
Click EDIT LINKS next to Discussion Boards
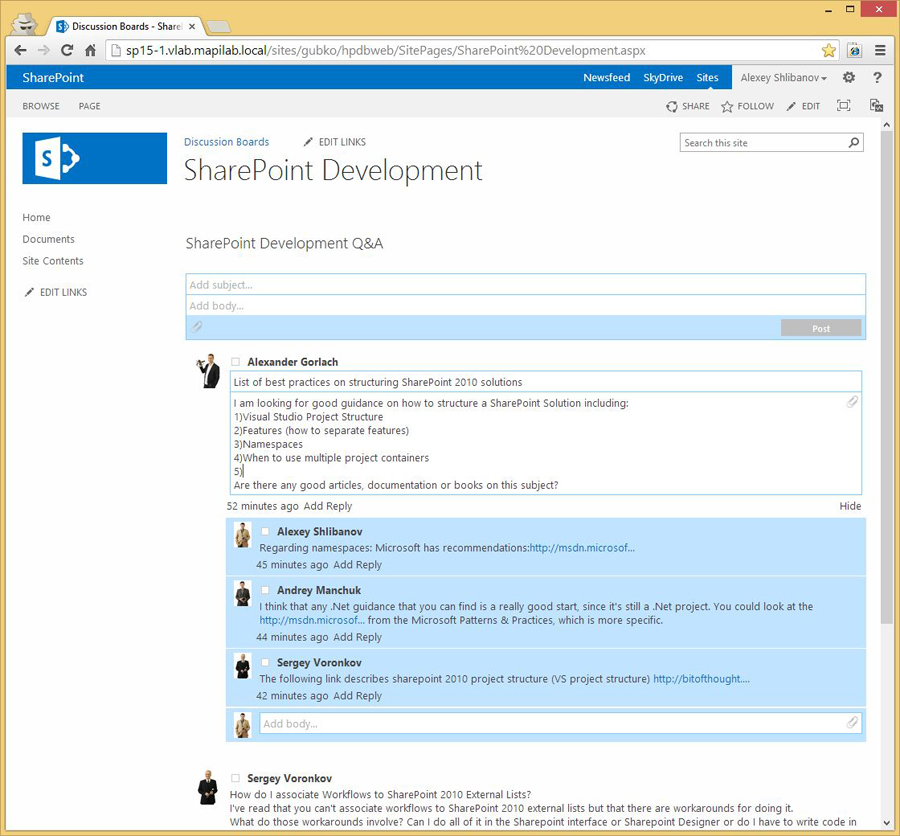[335, 142]
